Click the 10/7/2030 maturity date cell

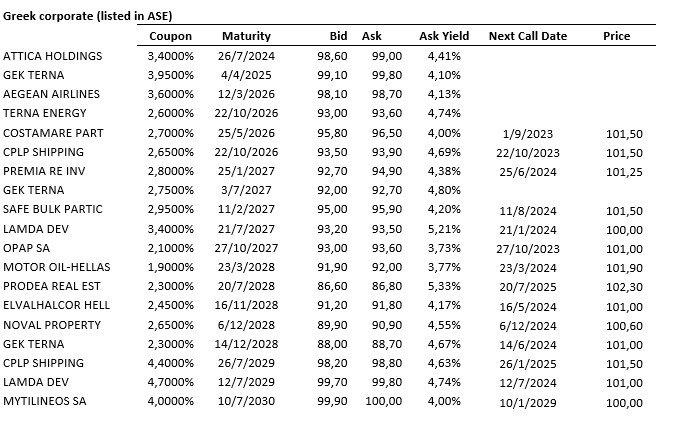click(x=246, y=401)
